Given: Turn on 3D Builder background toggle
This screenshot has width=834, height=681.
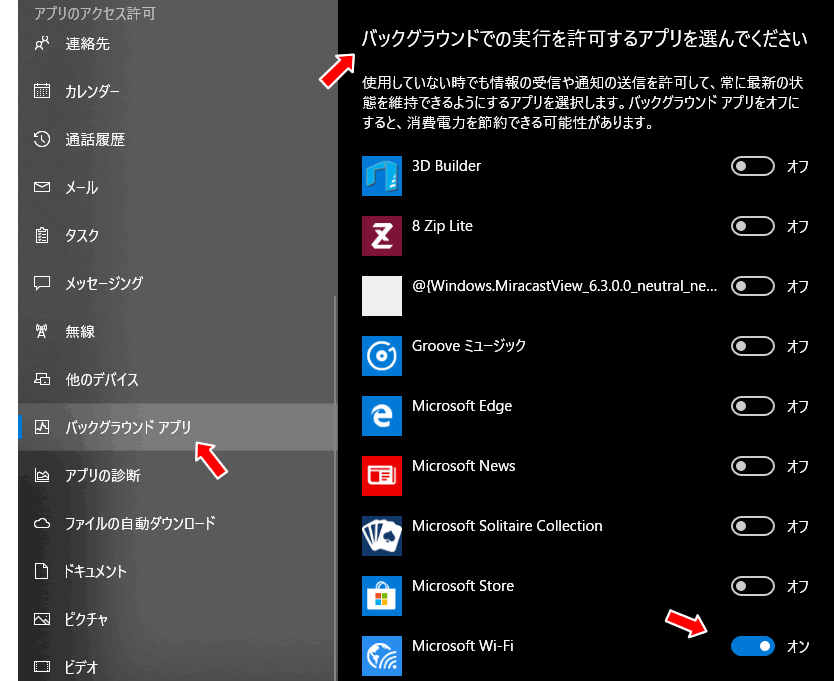Looking at the screenshot, I should [x=752, y=166].
